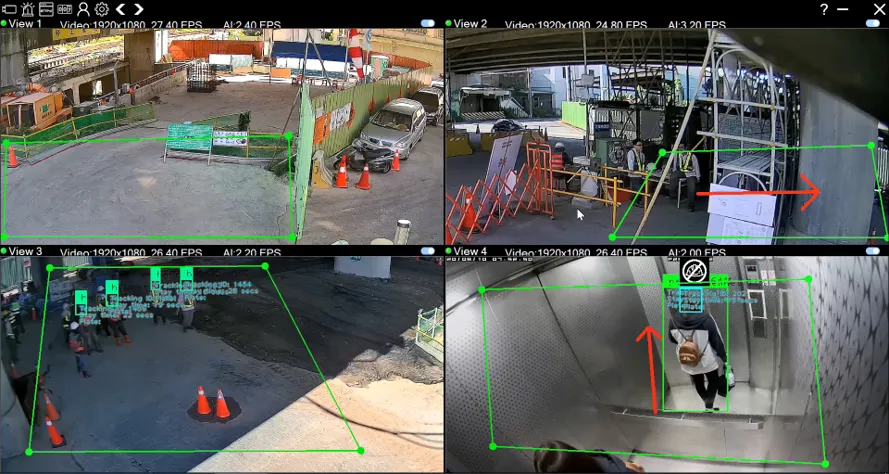Toggle the View 3 switch

tap(427, 251)
